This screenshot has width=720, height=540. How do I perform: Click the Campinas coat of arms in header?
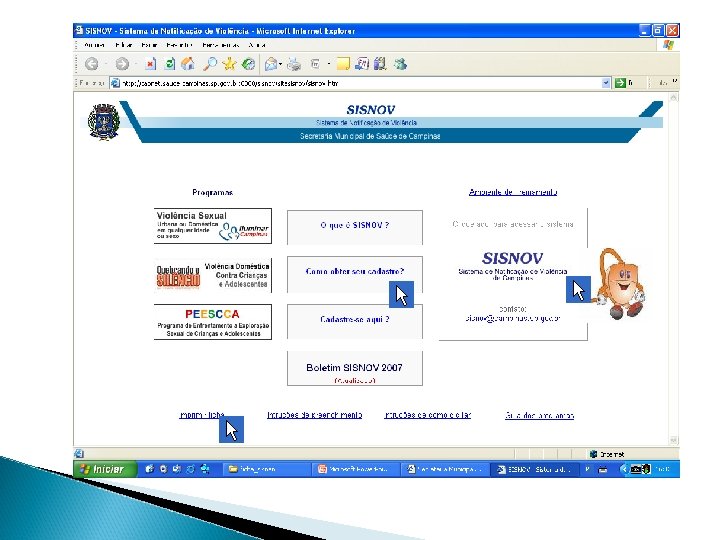pos(104,122)
